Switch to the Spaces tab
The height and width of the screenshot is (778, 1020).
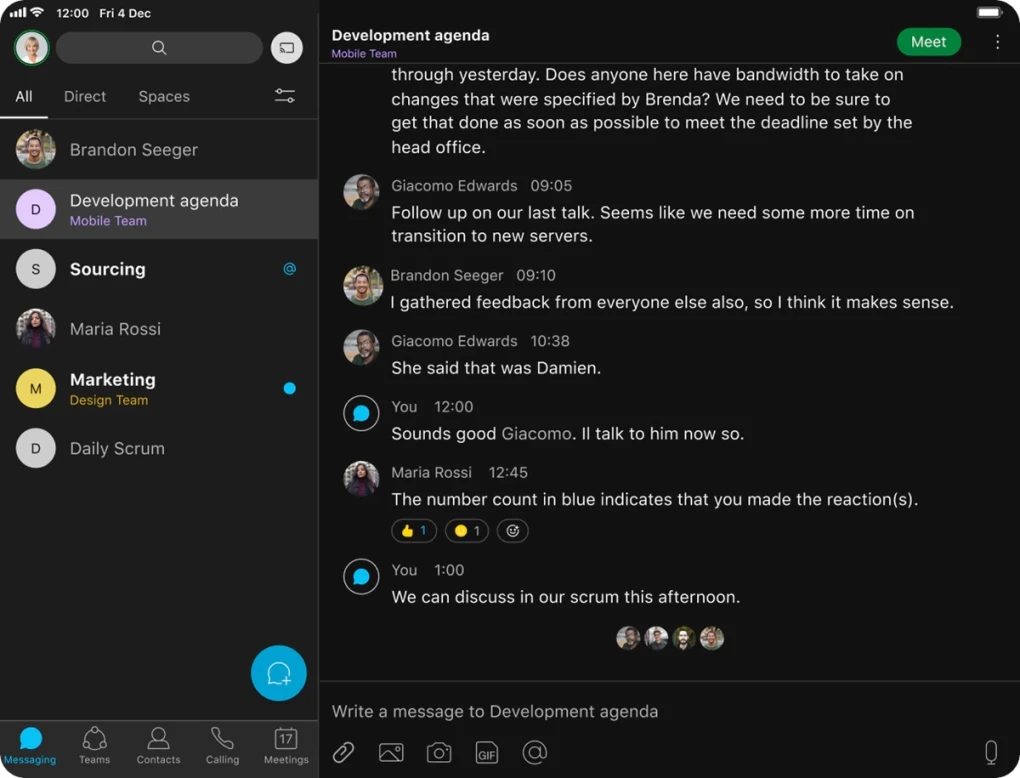click(163, 96)
